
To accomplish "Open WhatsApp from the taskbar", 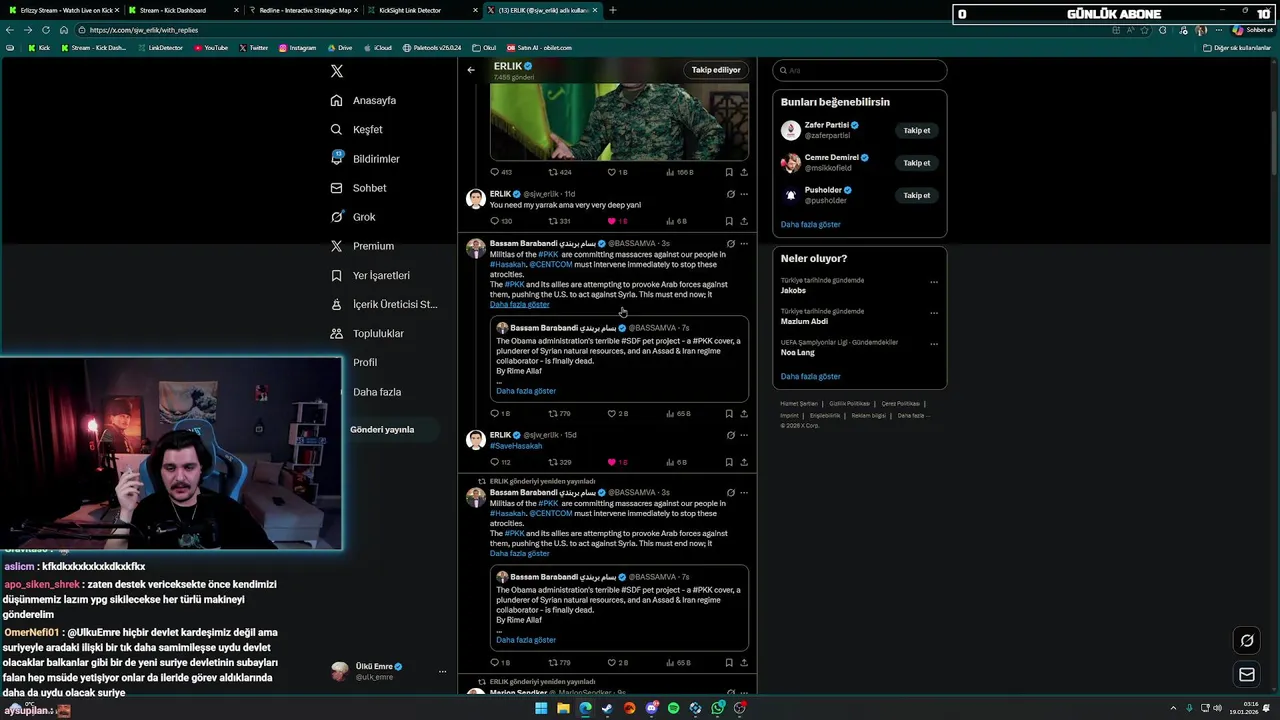I will tap(717, 708).
